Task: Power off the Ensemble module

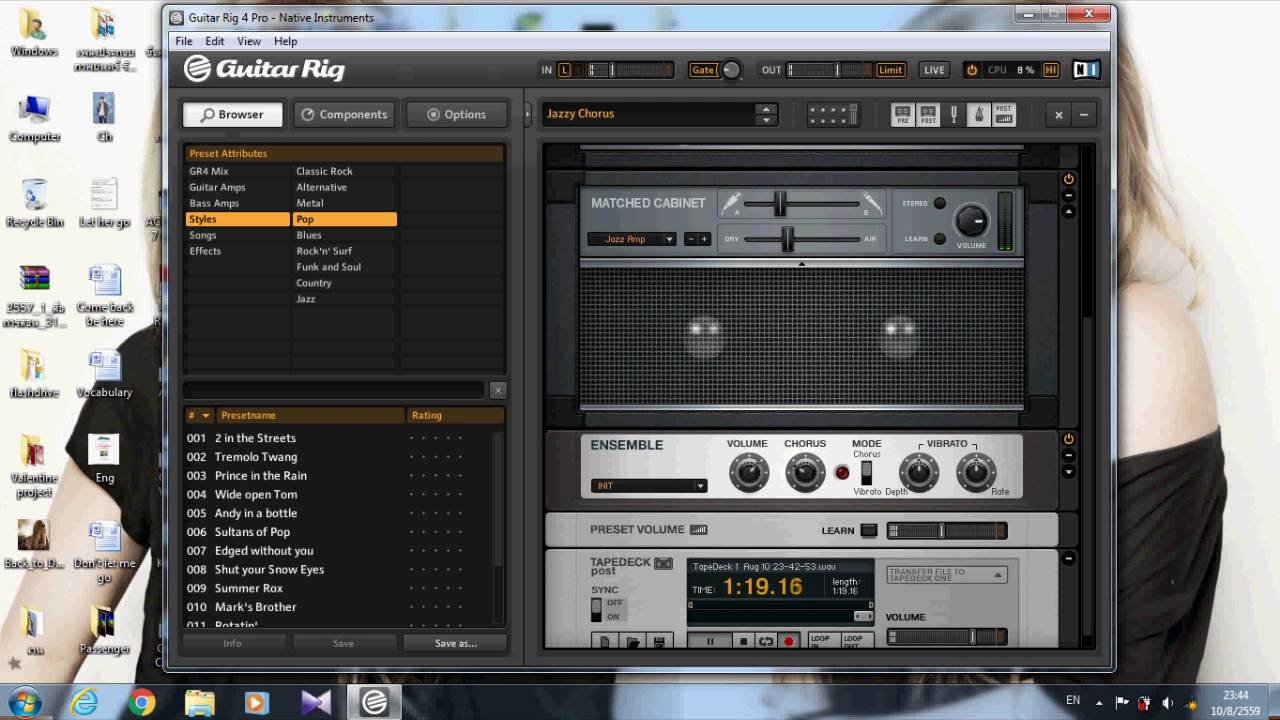Action: click(1068, 439)
